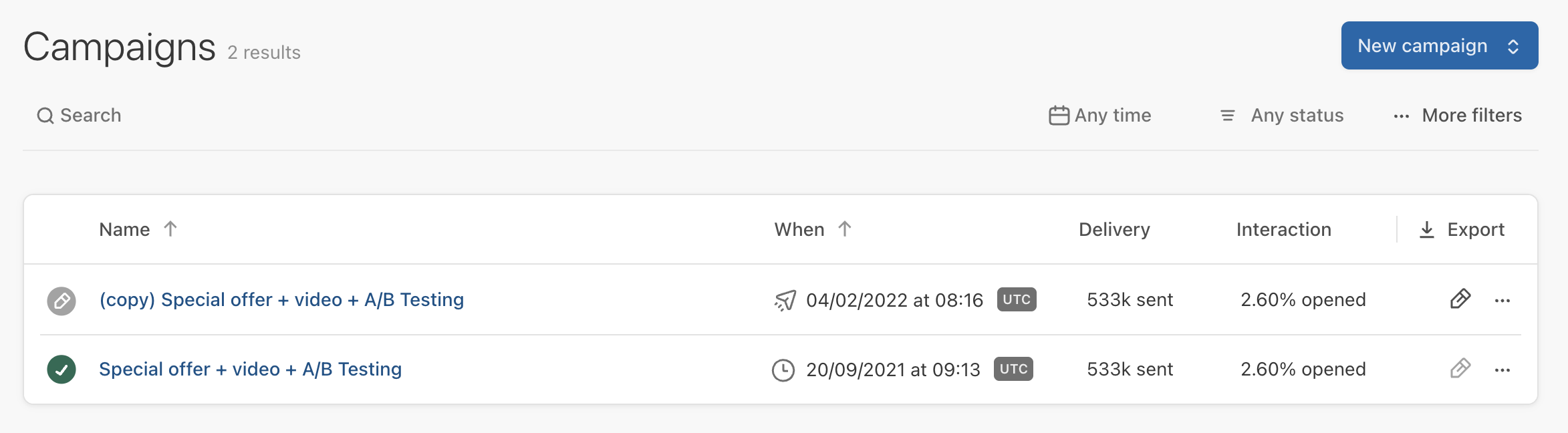Open more options for the 20/09/2021 campaign
Screen dimensions: 1568x433
1502,370
